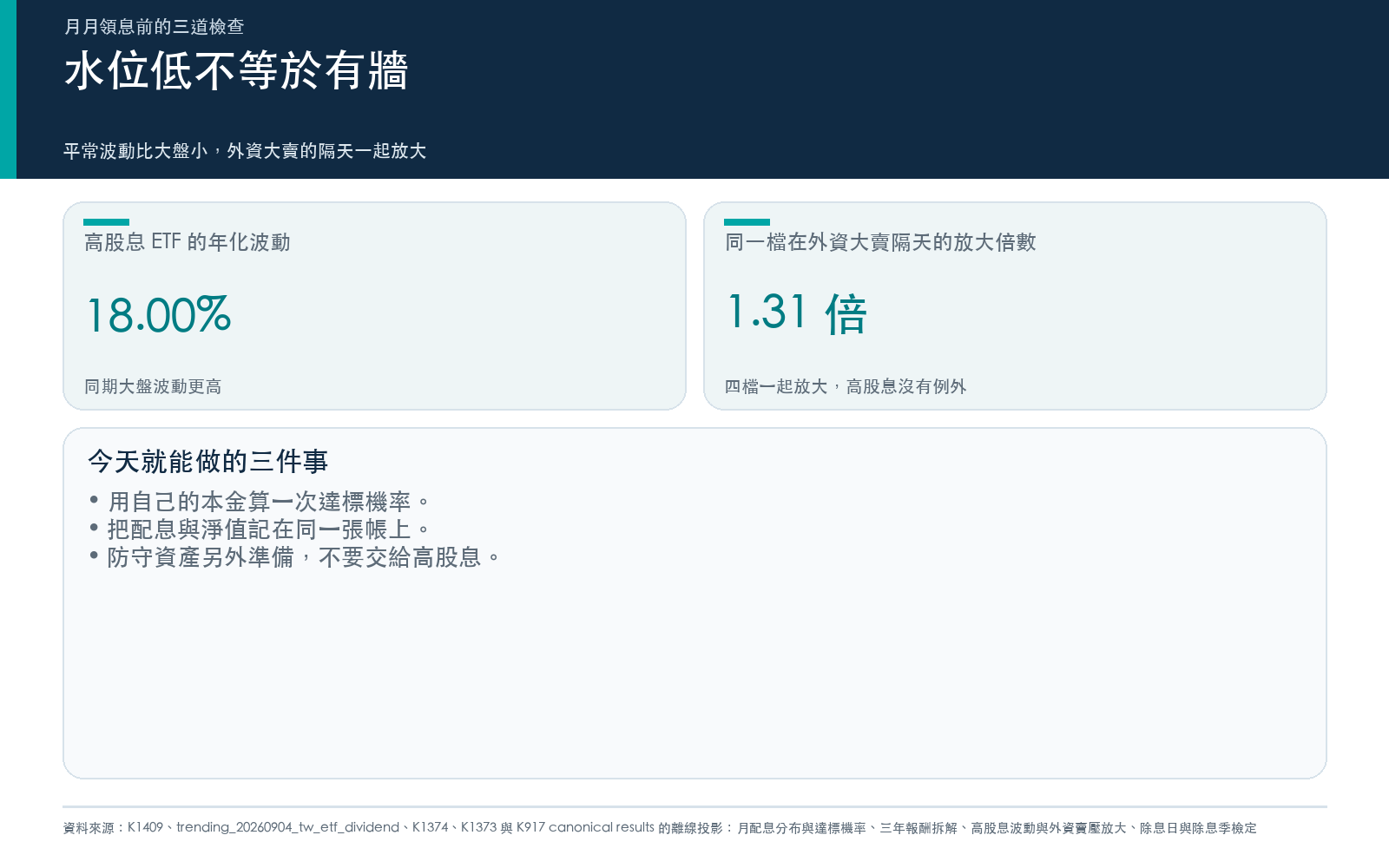Viewport: 1389px width, 868px height.
Task: Click the card heading 同一檔在外資大賣隔天的放大倍數
Action: [x=880, y=242]
